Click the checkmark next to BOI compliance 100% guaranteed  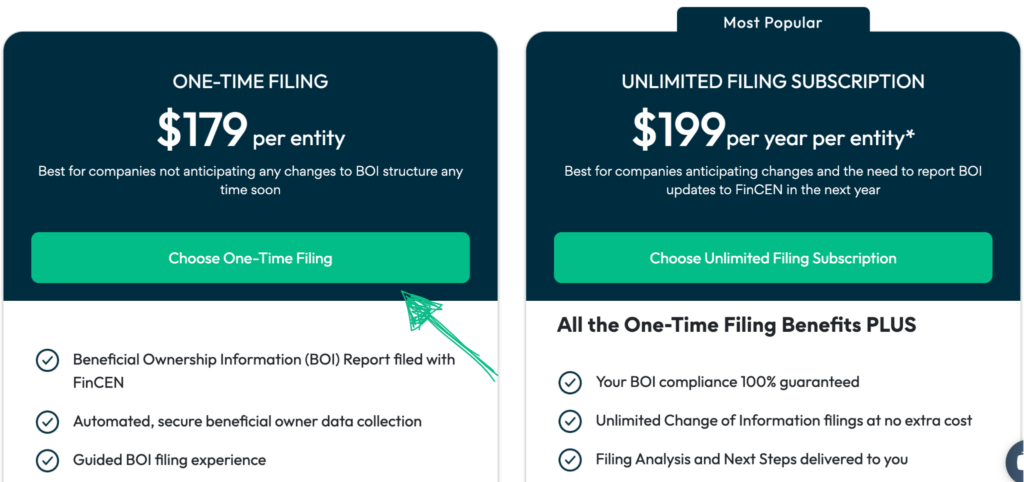coord(570,382)
